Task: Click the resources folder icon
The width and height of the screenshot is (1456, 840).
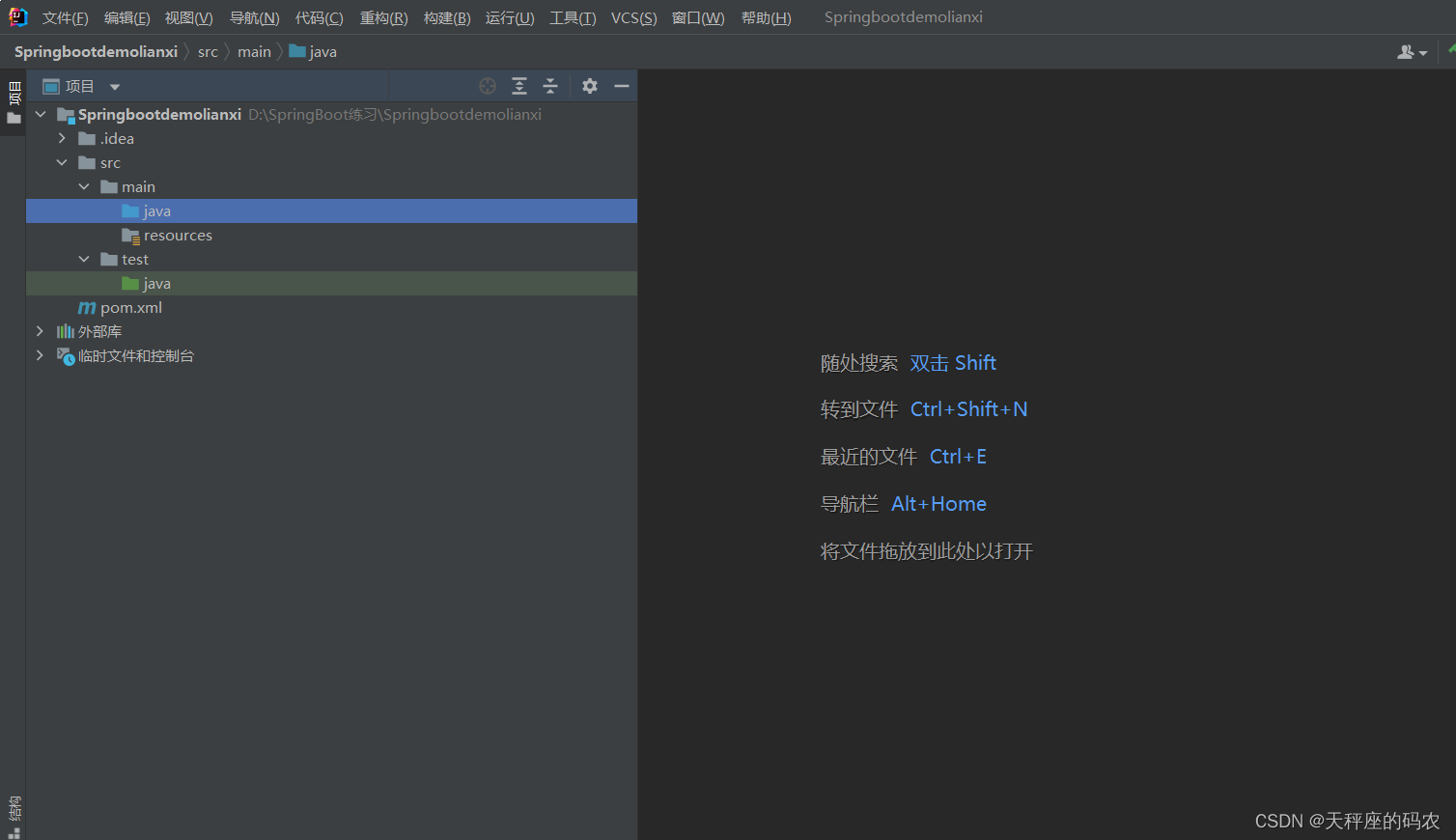Action: tap(130, 236)
